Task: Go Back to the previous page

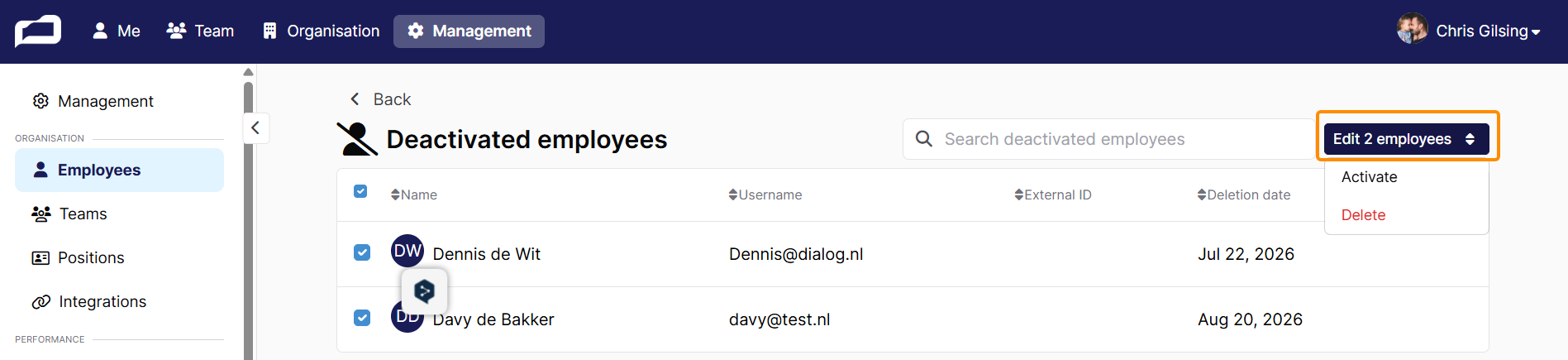Action: tap(380, 99)
